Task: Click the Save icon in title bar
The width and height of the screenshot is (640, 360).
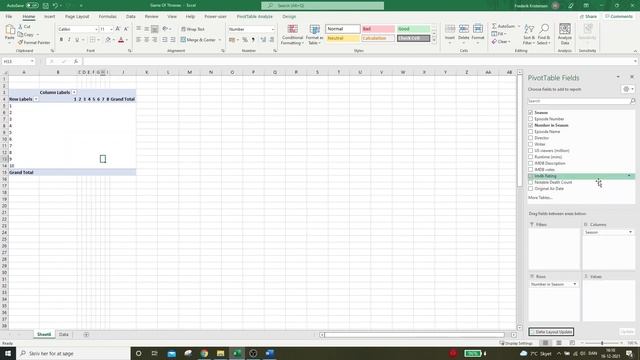Action: pos(46,5)
